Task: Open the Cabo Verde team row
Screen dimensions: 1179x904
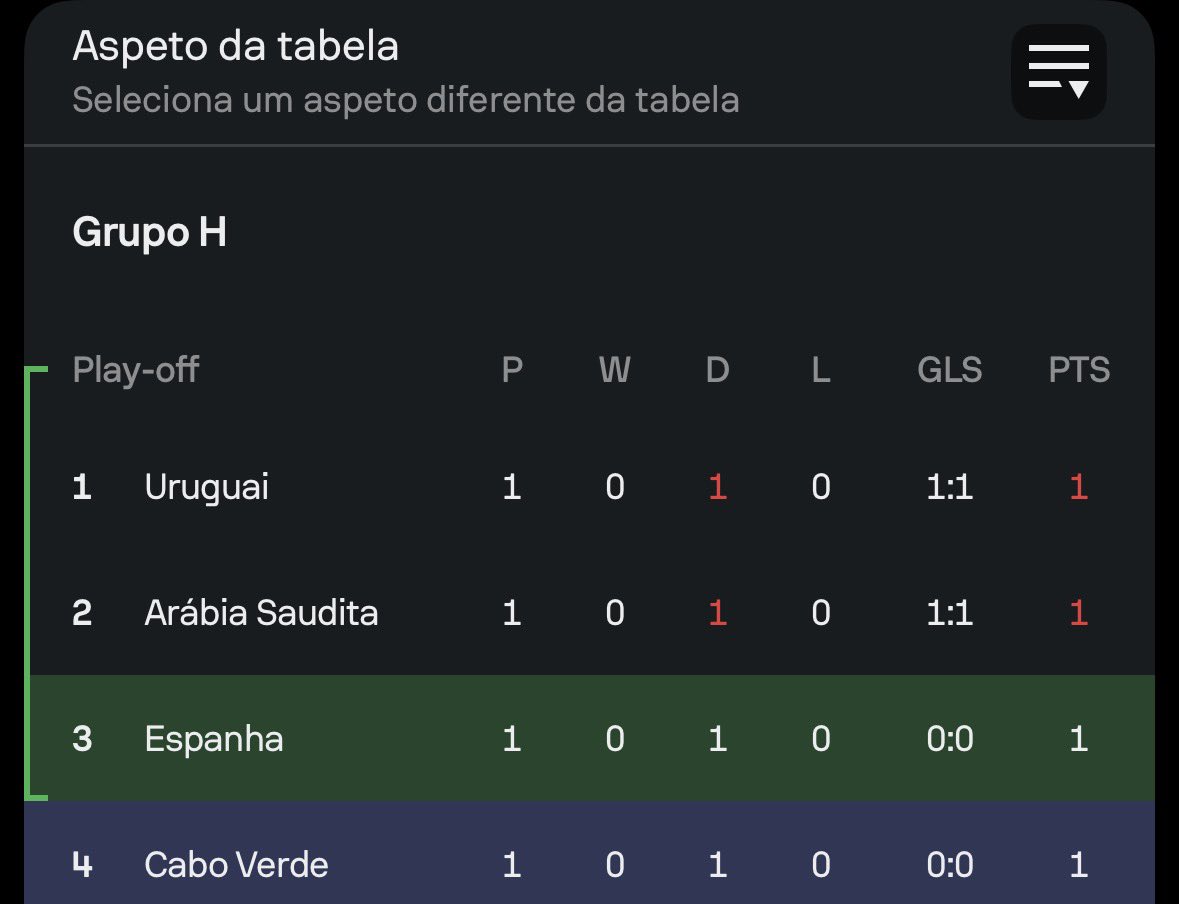Action: coord(590,853)
